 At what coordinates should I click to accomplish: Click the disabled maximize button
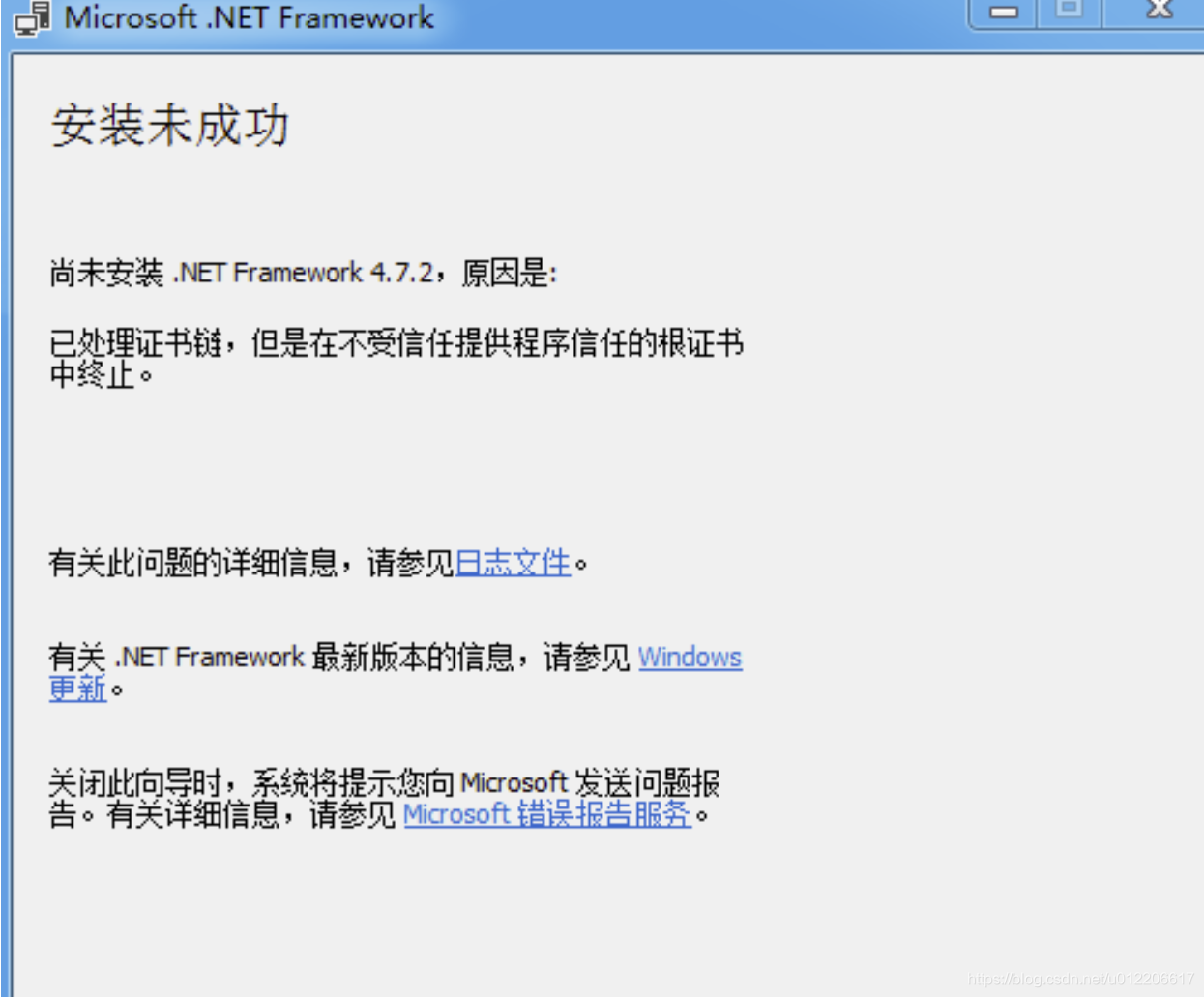click(1069, 13)
